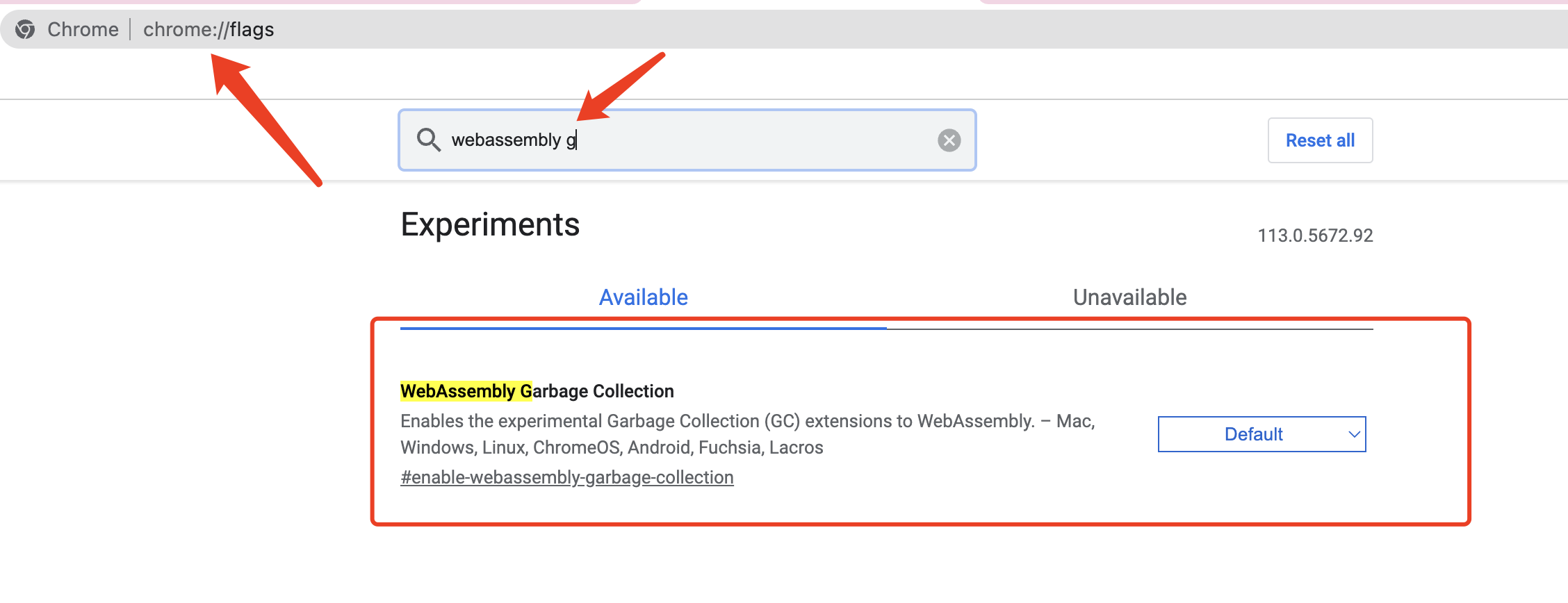Focus the "webassembly g" search field
Screen dimensions: 1568x603
pos(687,140)
